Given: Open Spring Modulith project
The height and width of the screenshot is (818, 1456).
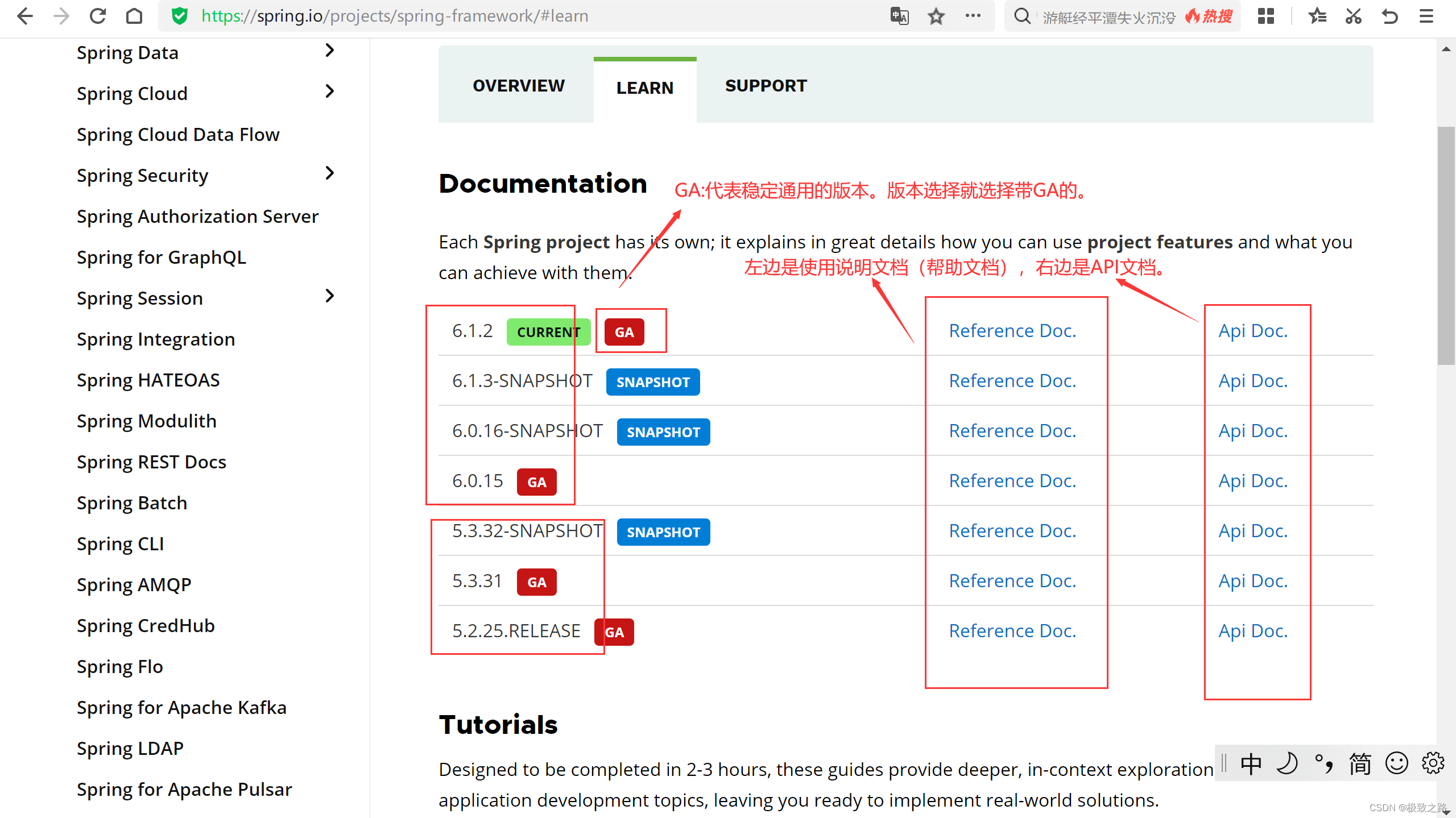Looking at the screenshot, I should 147,421.
